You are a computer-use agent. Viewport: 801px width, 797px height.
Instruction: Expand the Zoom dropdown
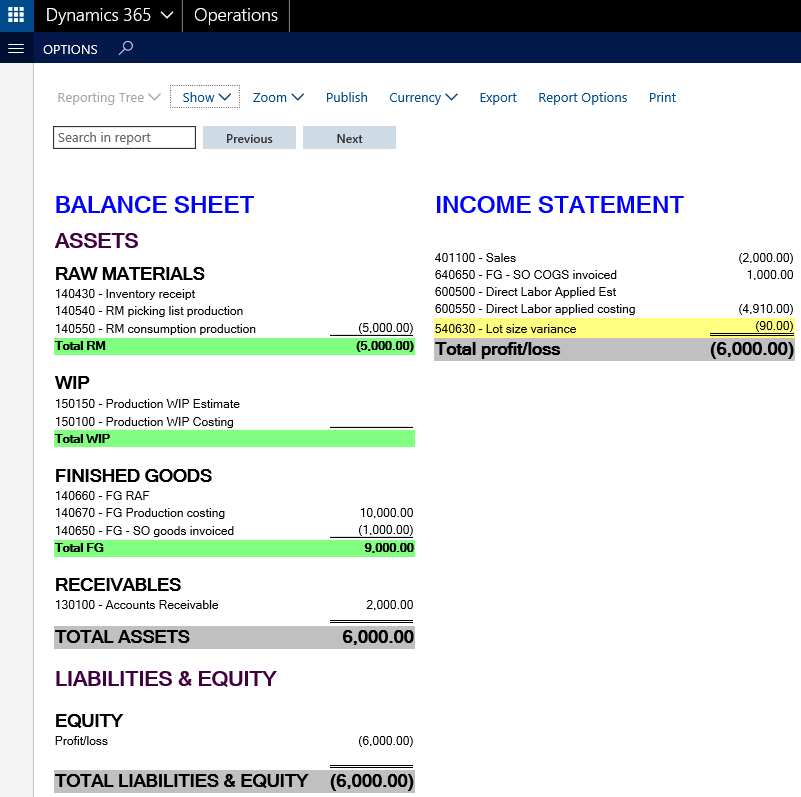[x=277, y=97]
